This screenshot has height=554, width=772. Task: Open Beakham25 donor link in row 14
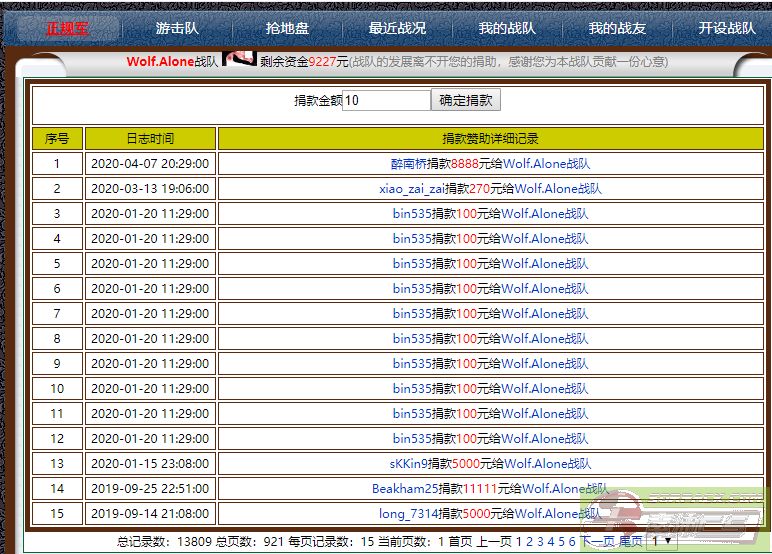point(405,489)
